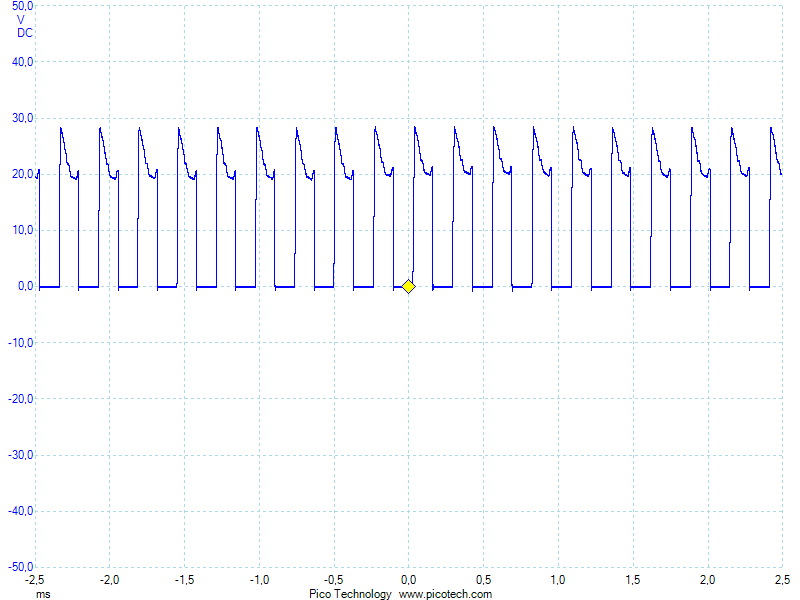Click the V unit label
800x600 pixels.
20,20
